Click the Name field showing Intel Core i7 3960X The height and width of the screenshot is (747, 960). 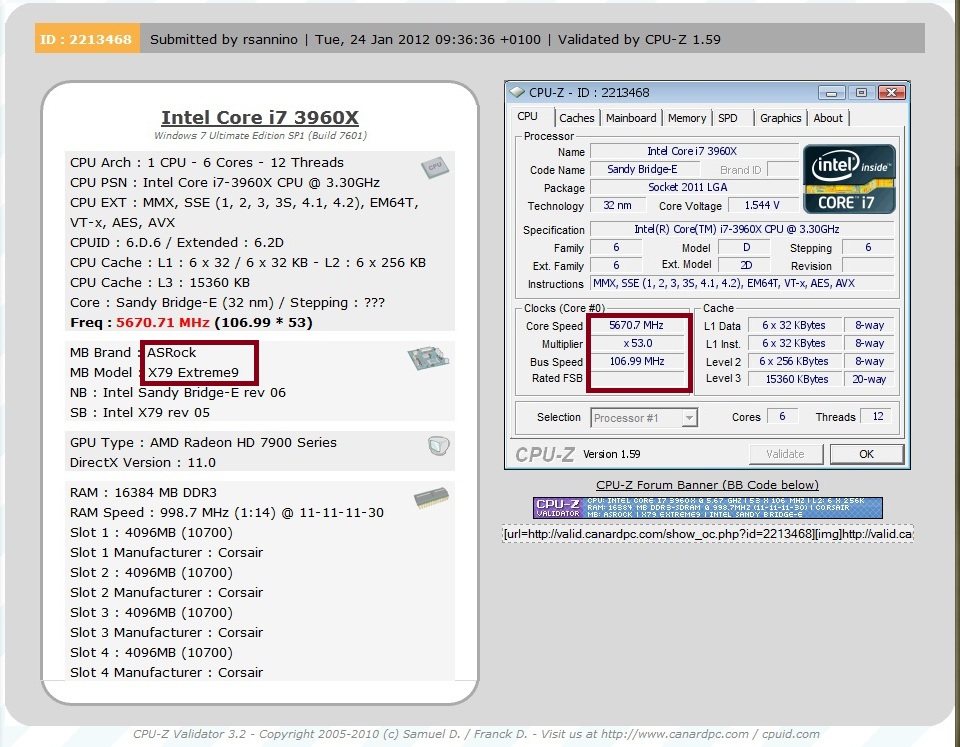(x=694, y=151)
